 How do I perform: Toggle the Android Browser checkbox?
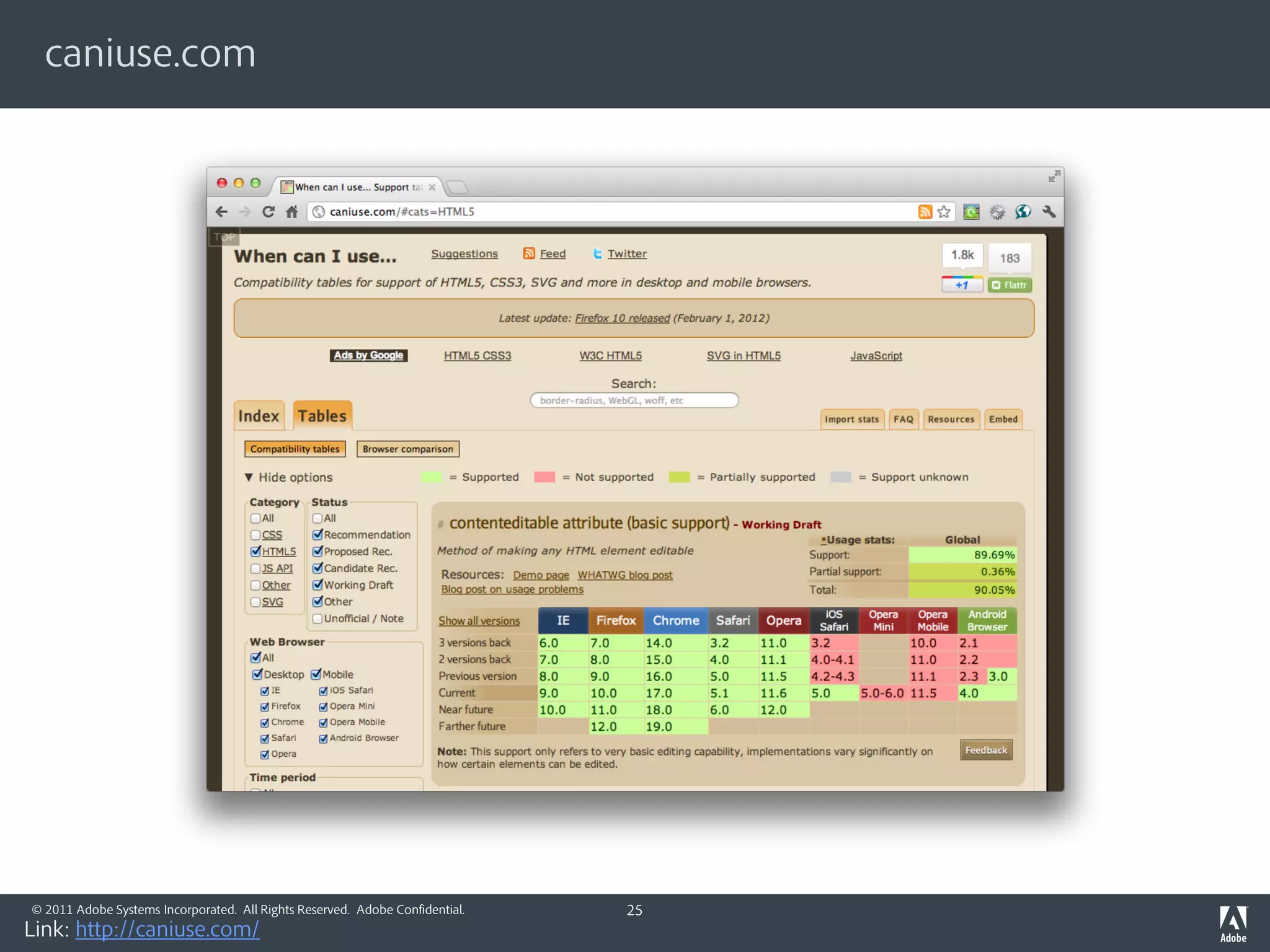click(x=323, y=739)
